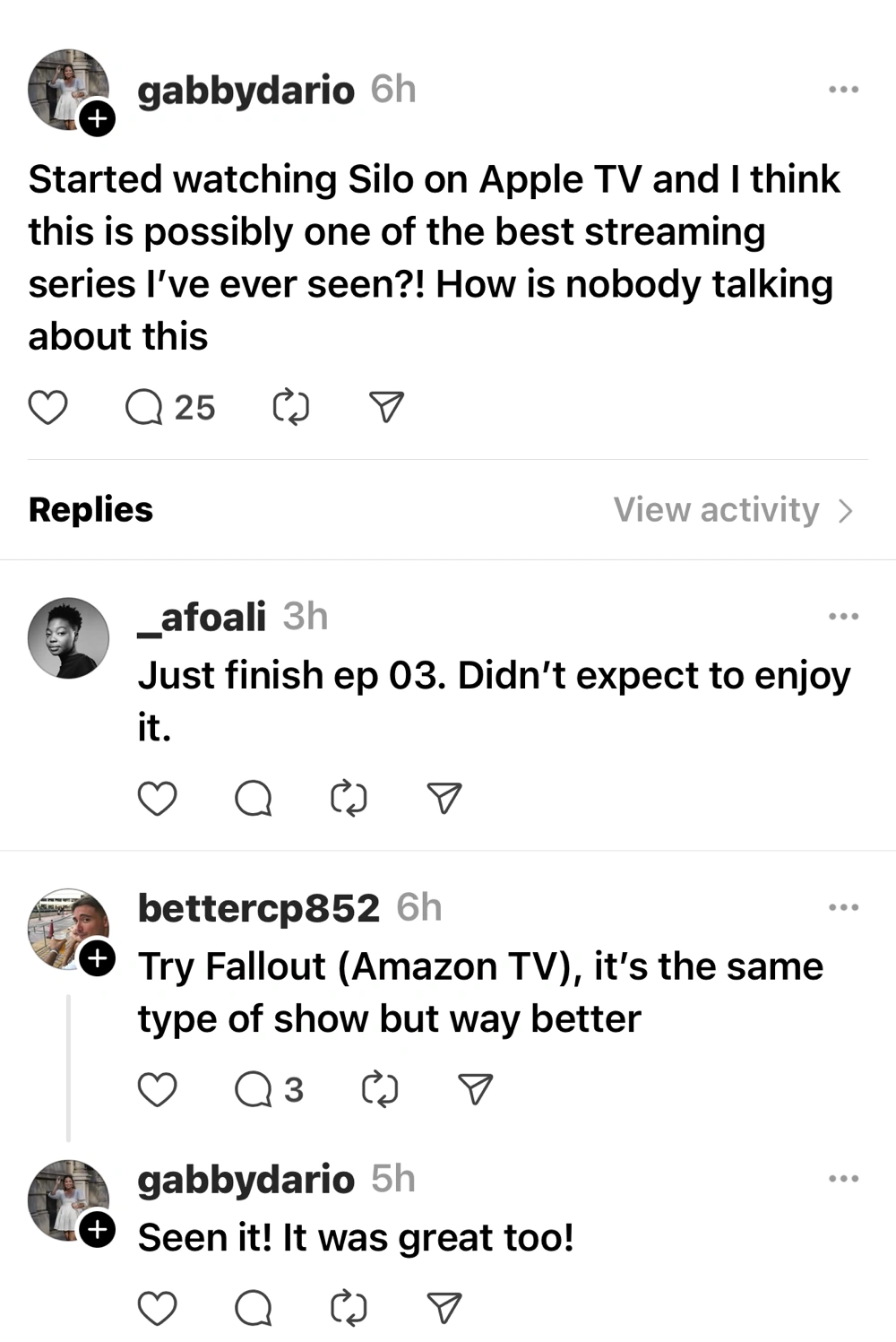Follow gabbydario via top avatar plus badge
This screenshot has height=1342, width=896.
(x=98, y=118)
